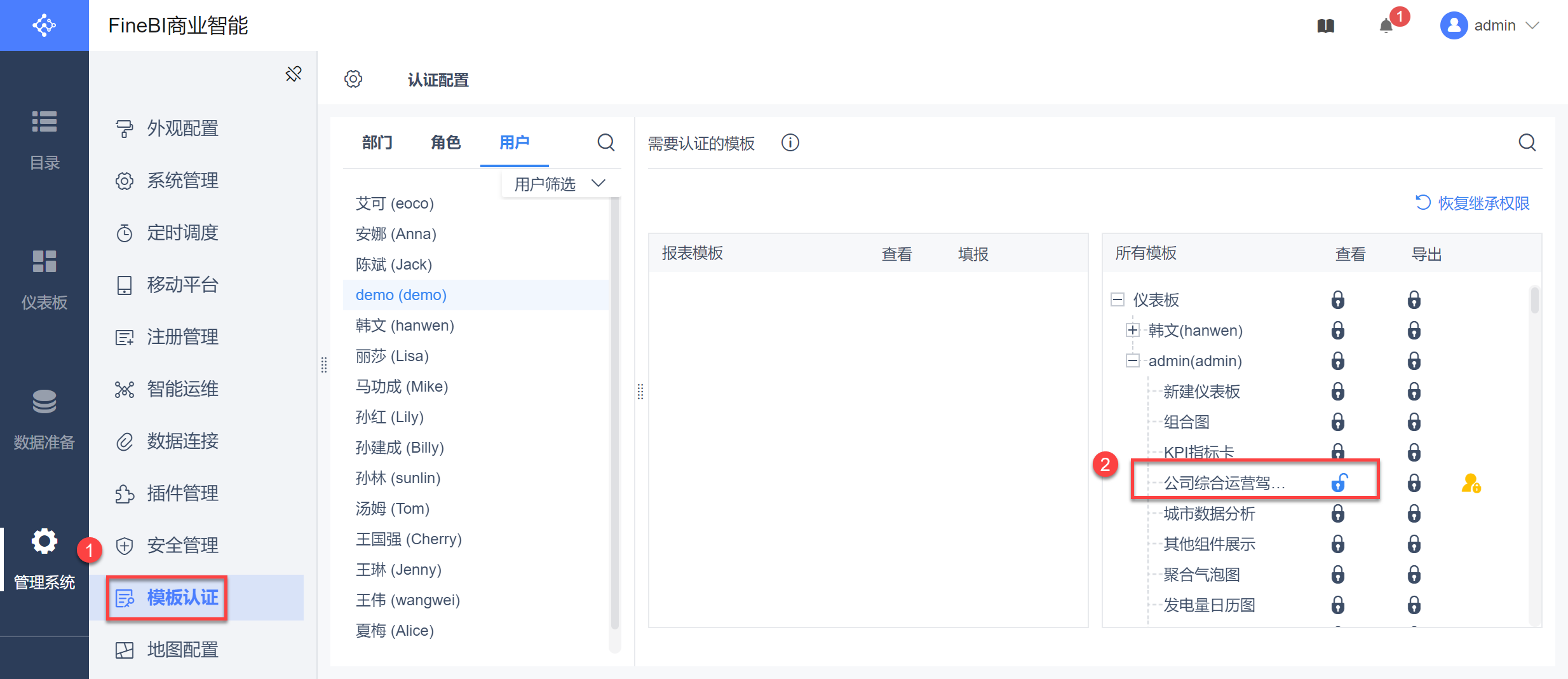The height and width of the screenshot is (679, 1568).
Task: Open 安全管理 in the management menu
Action: point(182,545)
